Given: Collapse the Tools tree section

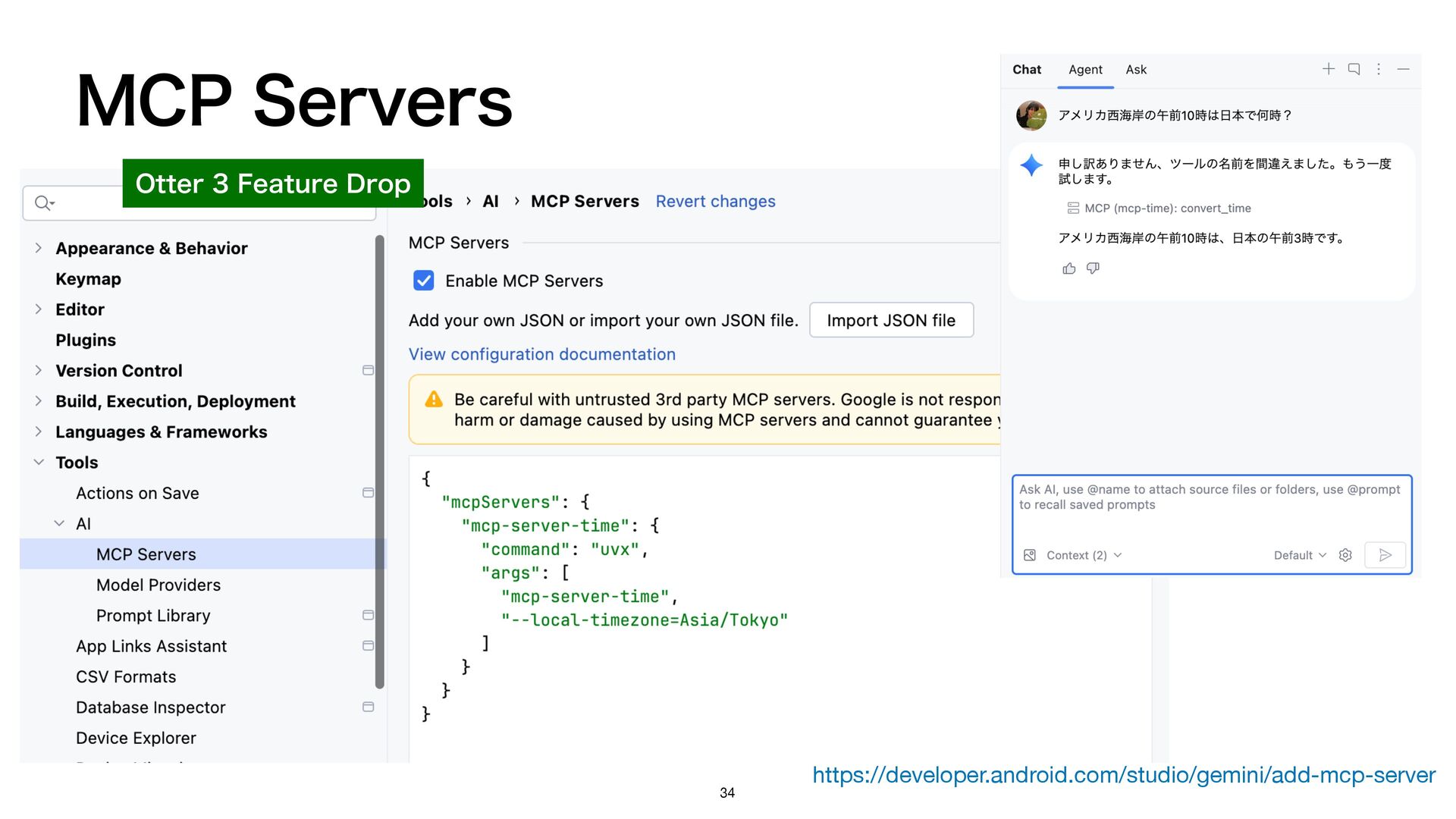Looking at the screenshot, I should click(x=39, y=462).
